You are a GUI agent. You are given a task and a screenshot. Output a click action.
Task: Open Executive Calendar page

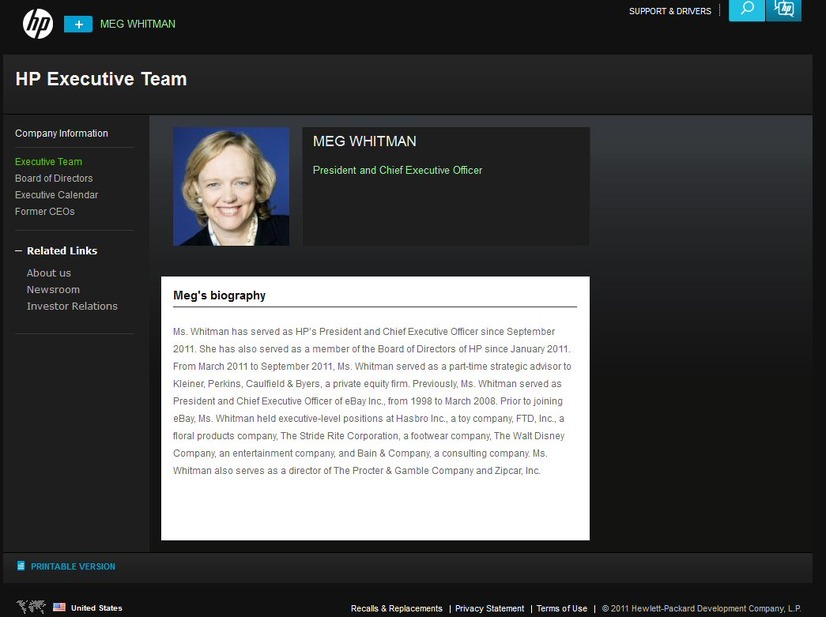56,195
